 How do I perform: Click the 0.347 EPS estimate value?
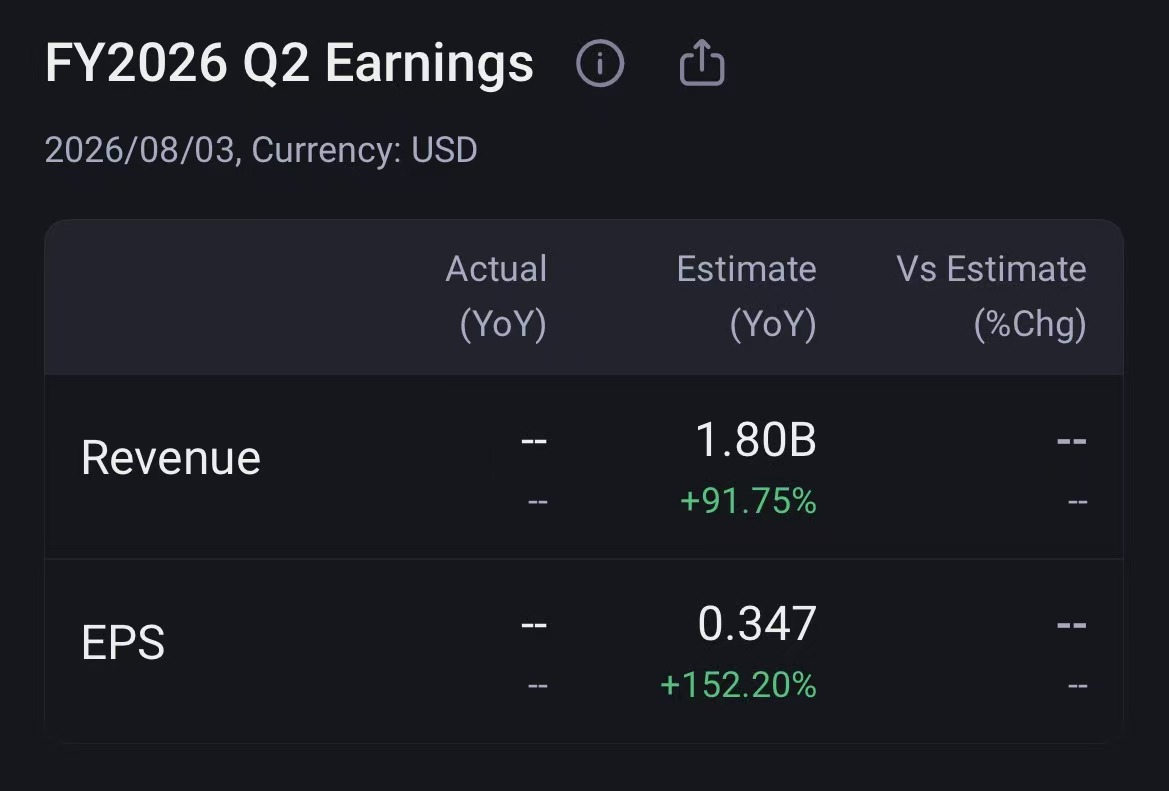click(x=757, y=624)
